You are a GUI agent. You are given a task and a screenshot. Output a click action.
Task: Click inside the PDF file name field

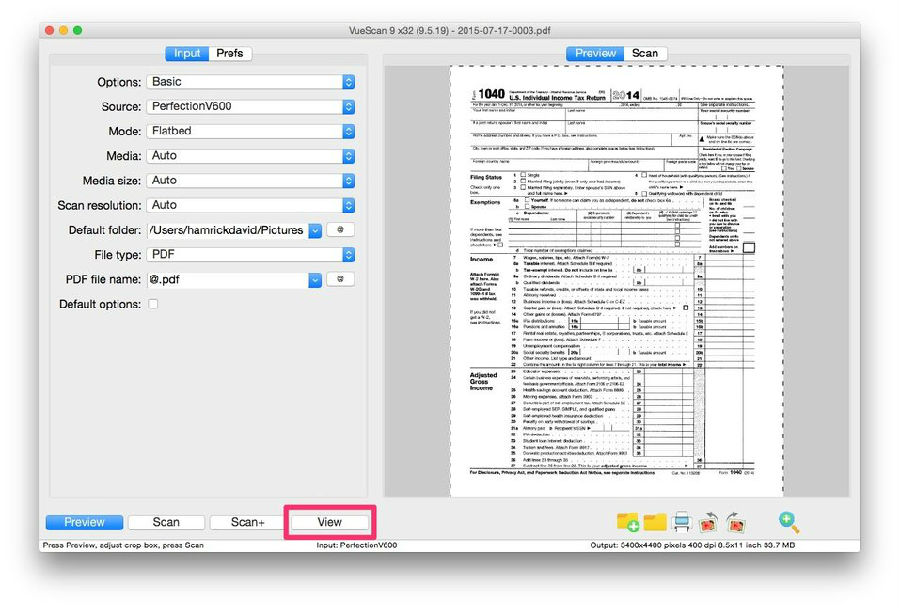(226, 280)
